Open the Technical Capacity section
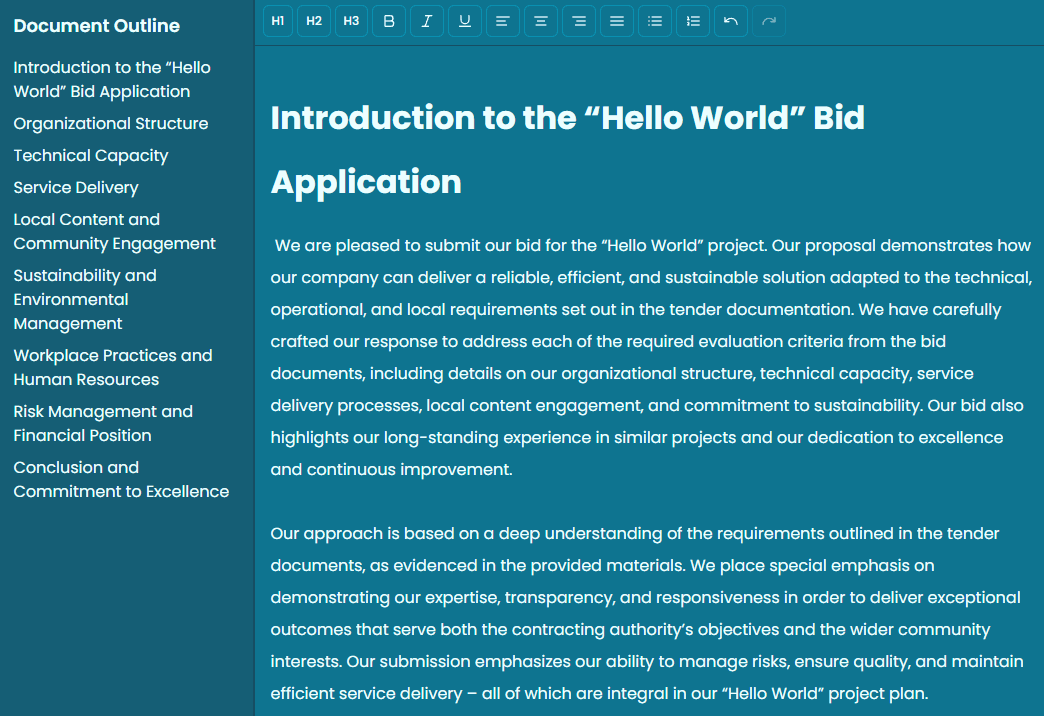 [90, 155]
